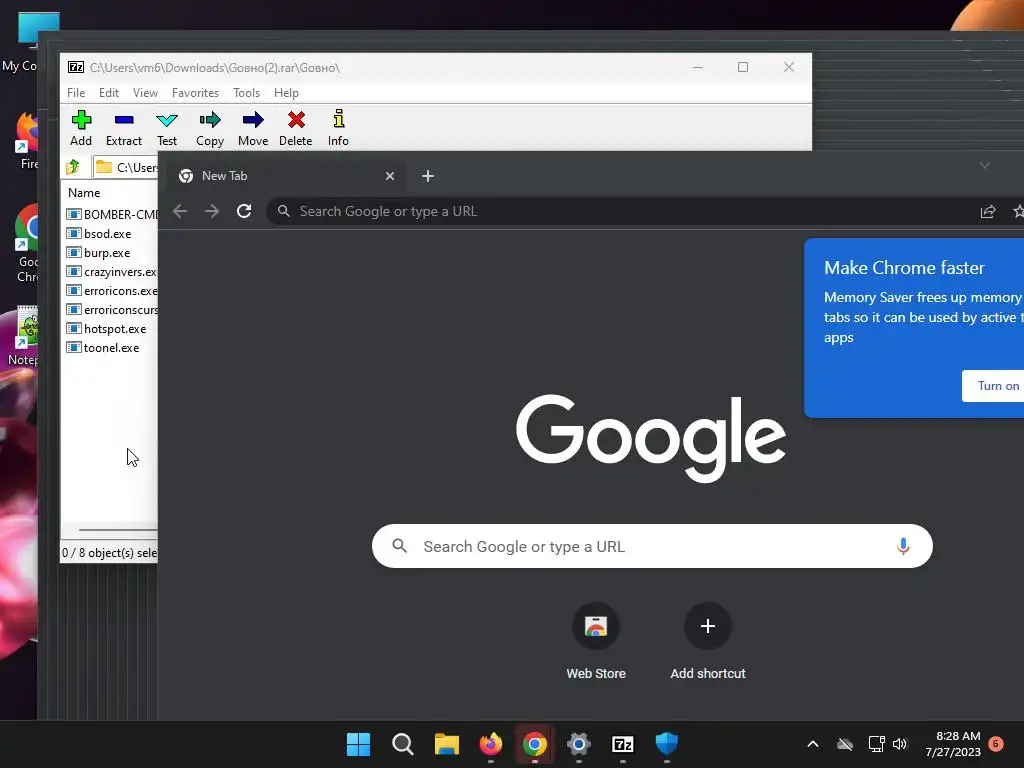This screenshot has height=768, width=1024.
Task: Minimize the 7-Zip window
Action: point(697,67)
